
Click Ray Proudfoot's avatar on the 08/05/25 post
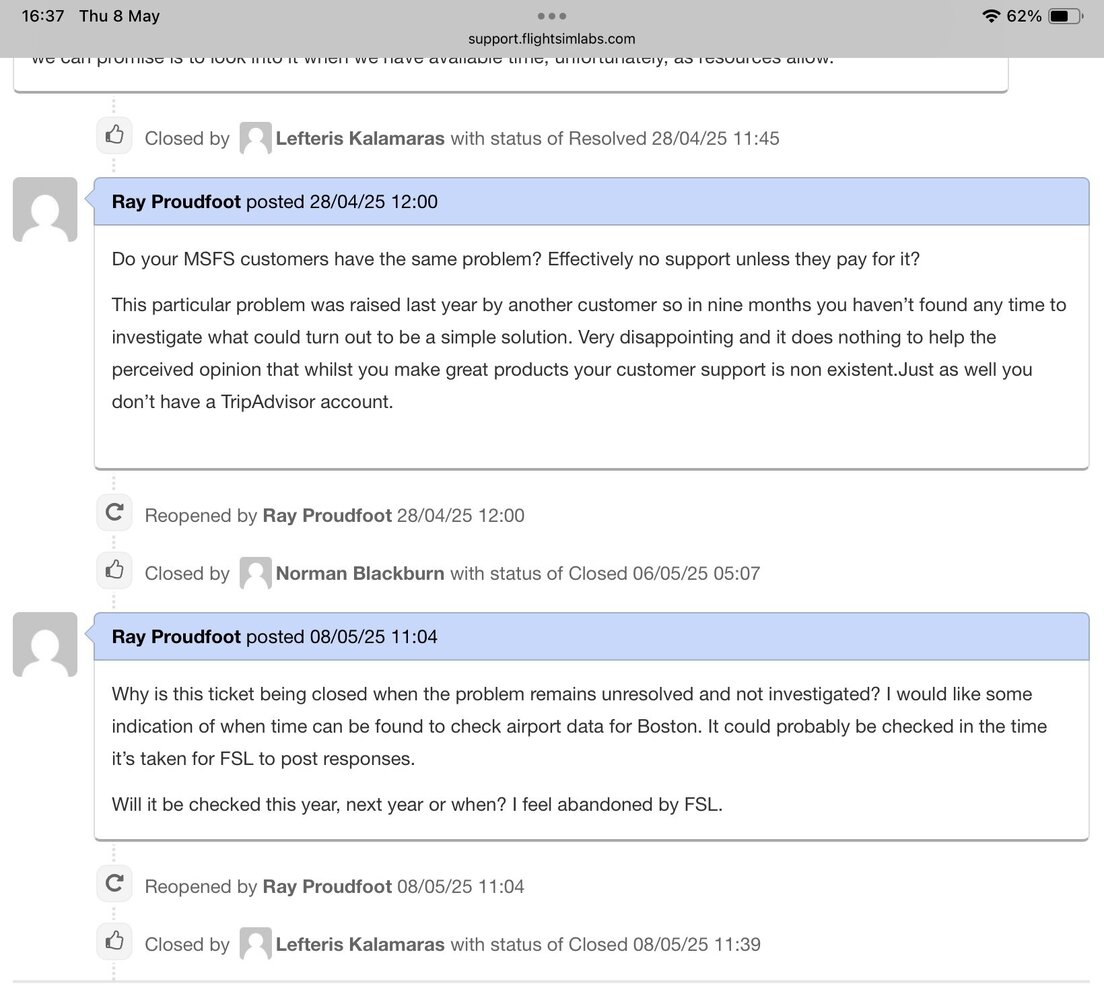(x=45, y=644)
